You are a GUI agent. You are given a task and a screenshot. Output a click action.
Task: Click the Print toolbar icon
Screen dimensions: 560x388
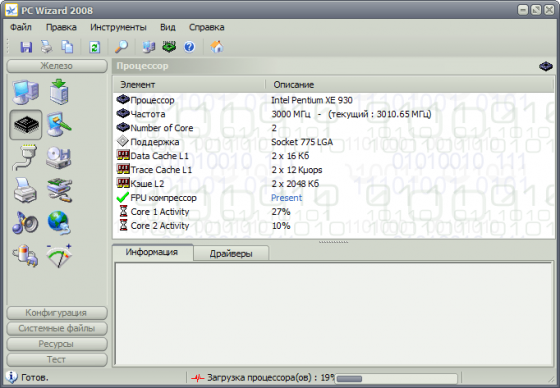pyautogui.click(x=46, y=47)
